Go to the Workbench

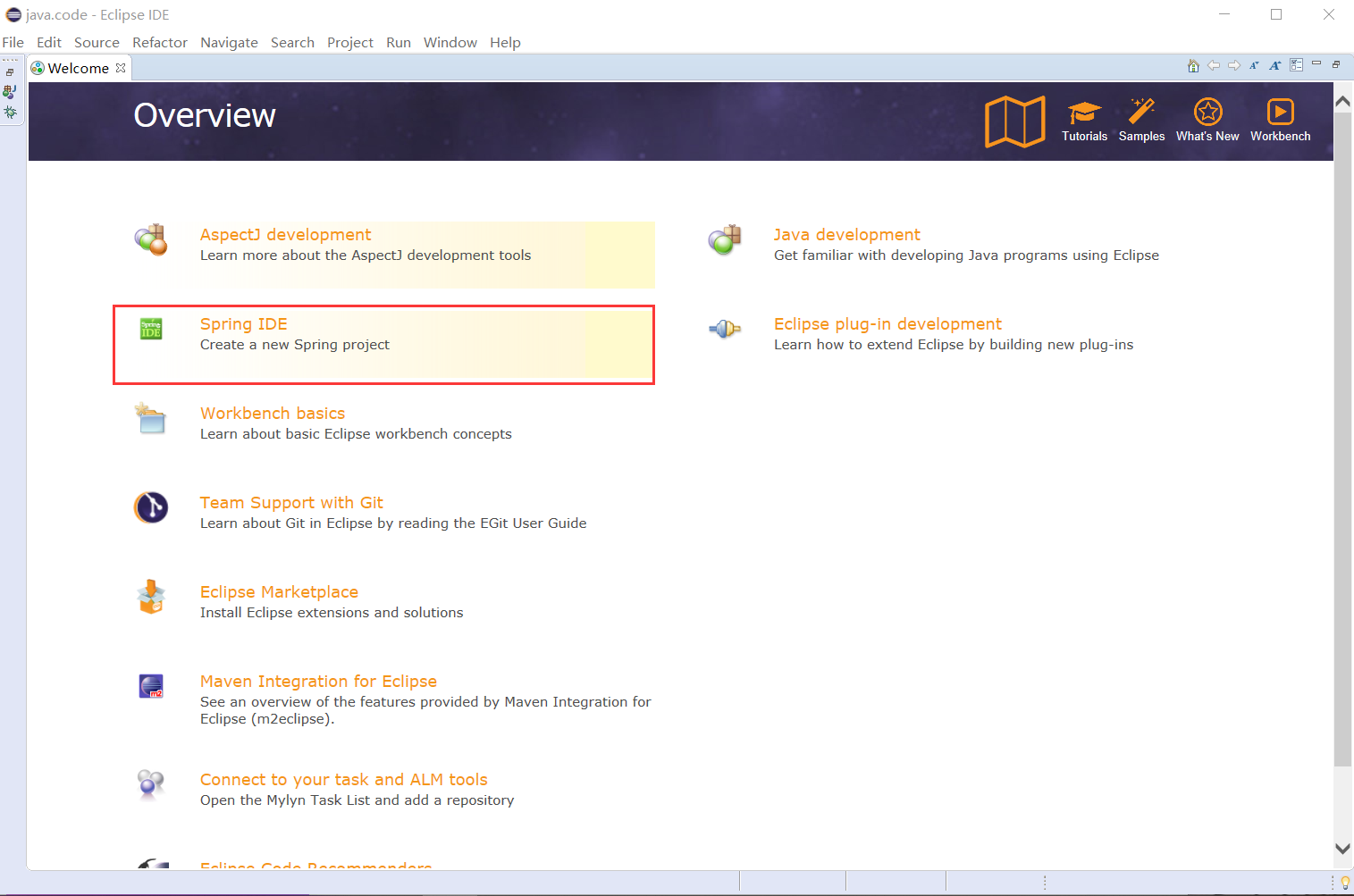[1280, 121]
